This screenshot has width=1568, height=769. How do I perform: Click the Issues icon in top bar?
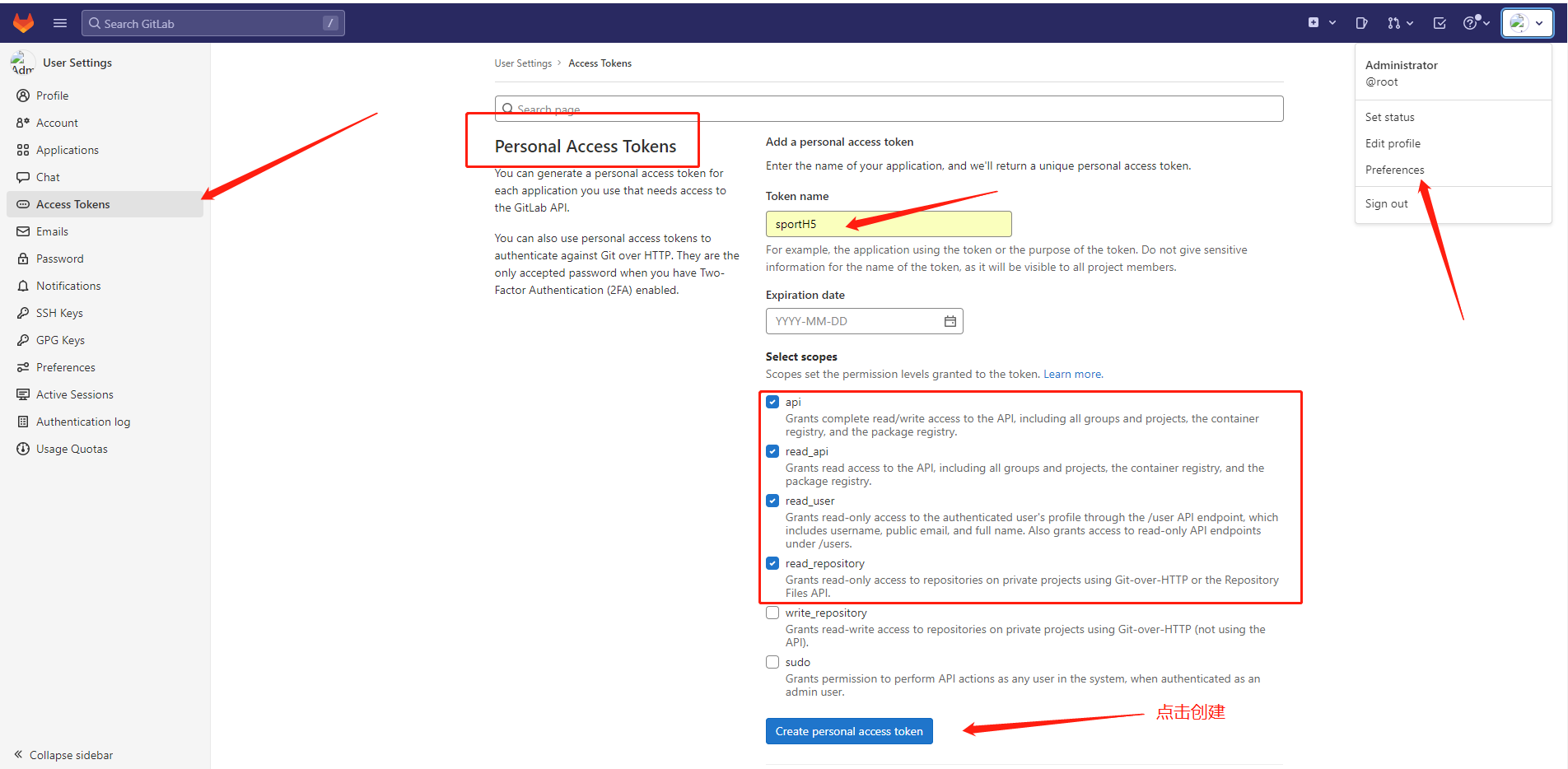(1361, 23)
